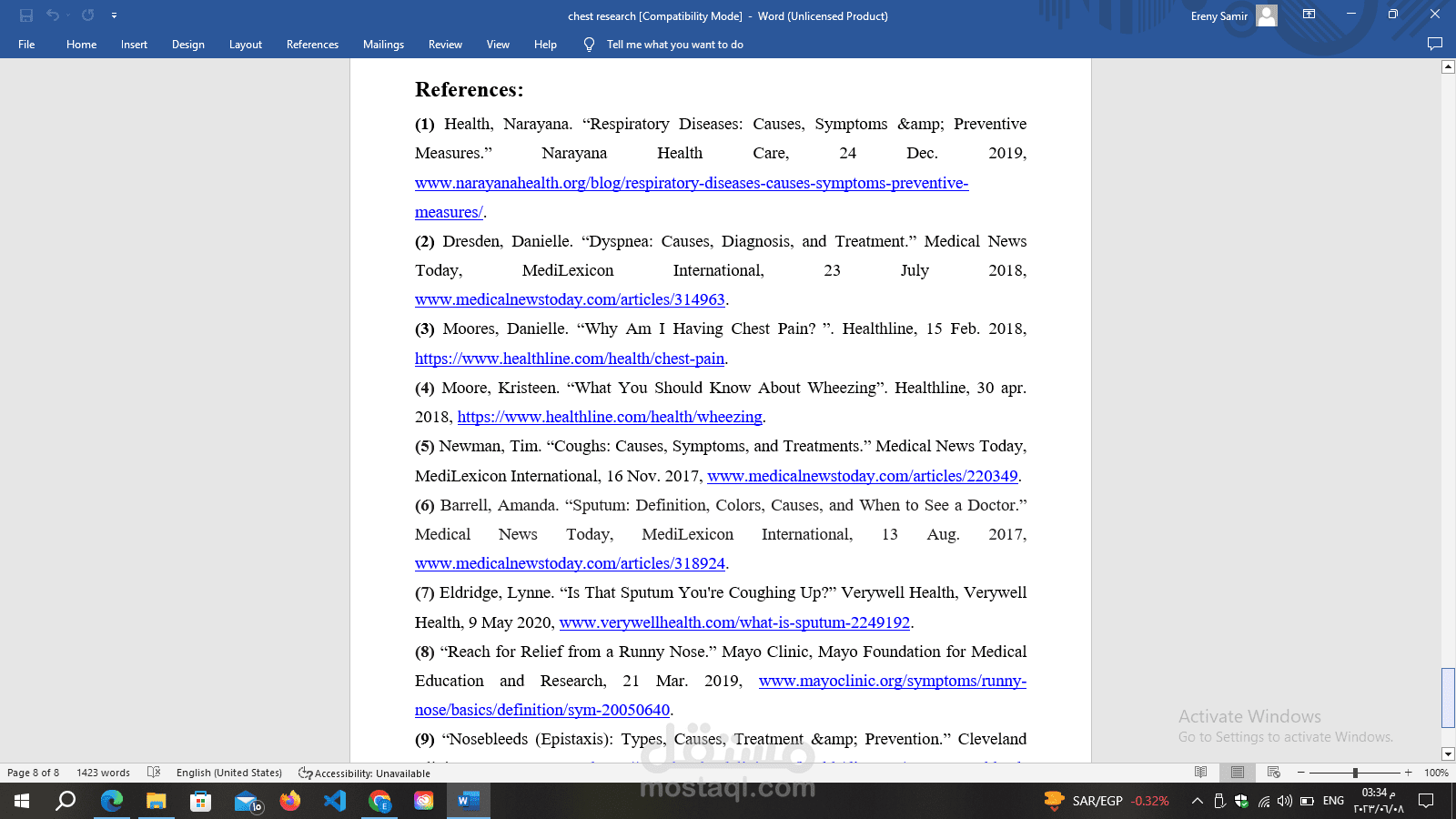This screenshot has height=819, width=1456.
Task: Click the zoom slider handle
Action: 1355,773
